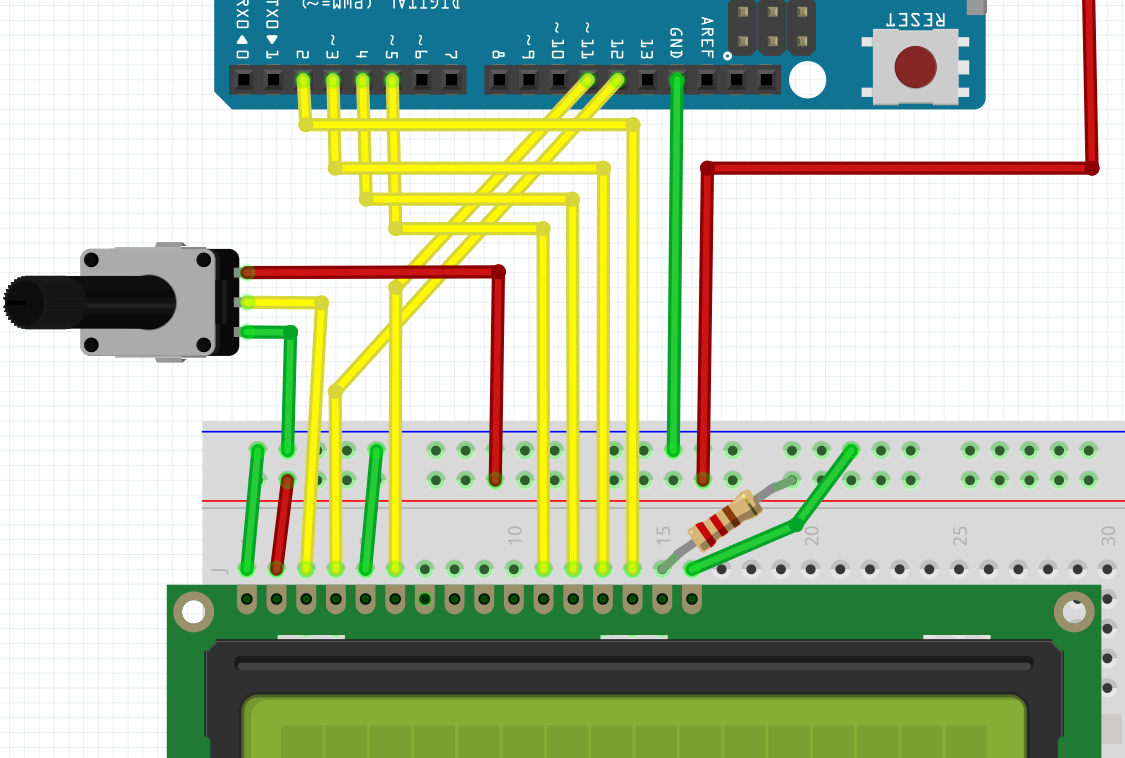Select red wire from potentiometer top terminal

tap(370, 271)
